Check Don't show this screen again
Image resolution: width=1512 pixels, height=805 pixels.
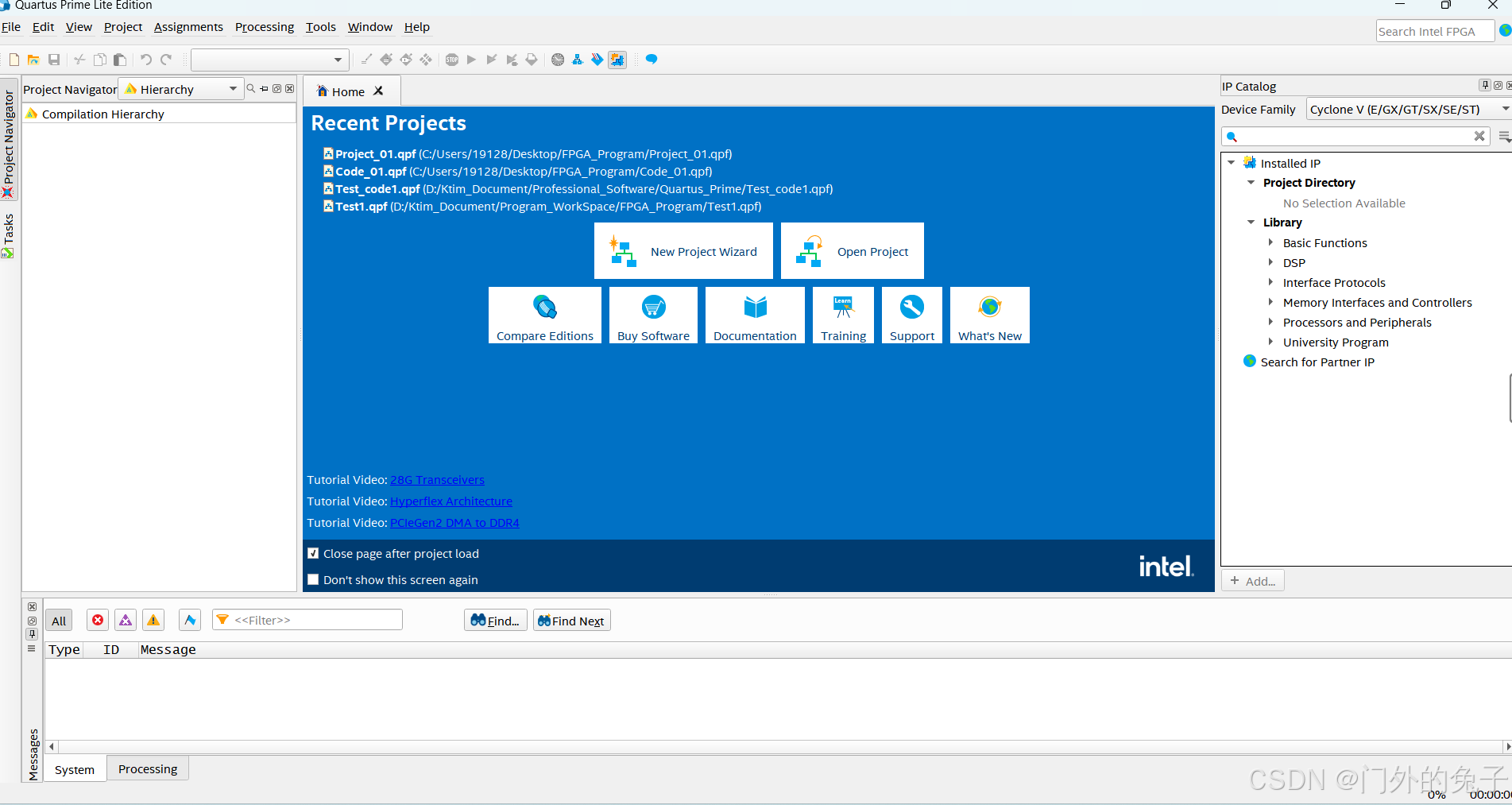(x=313, y=580)
